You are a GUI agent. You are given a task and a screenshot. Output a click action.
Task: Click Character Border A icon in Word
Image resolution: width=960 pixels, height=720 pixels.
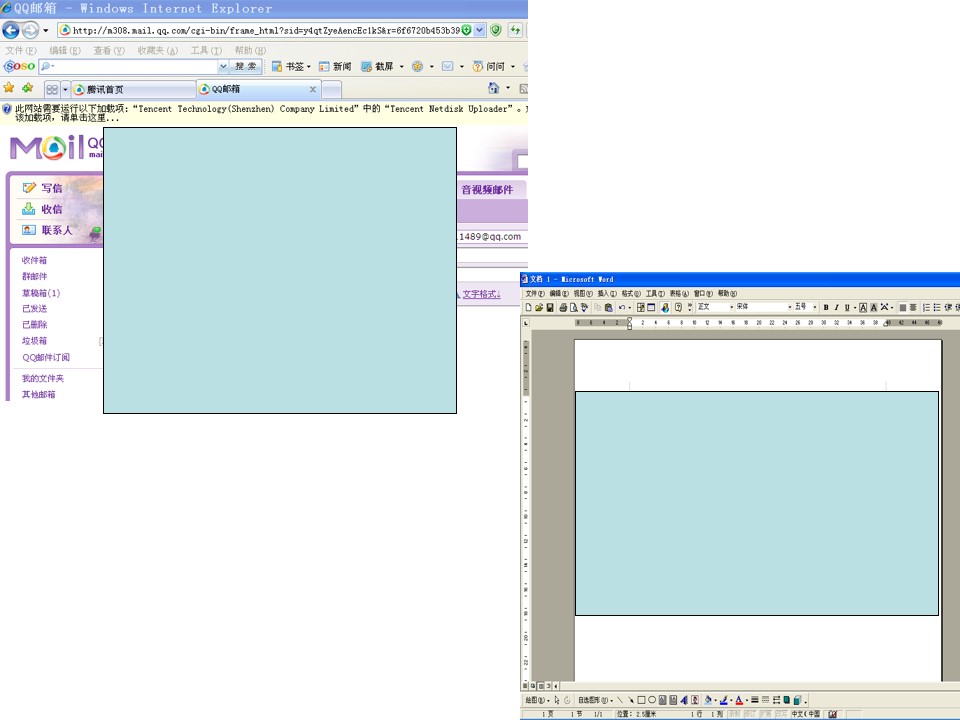863,307
